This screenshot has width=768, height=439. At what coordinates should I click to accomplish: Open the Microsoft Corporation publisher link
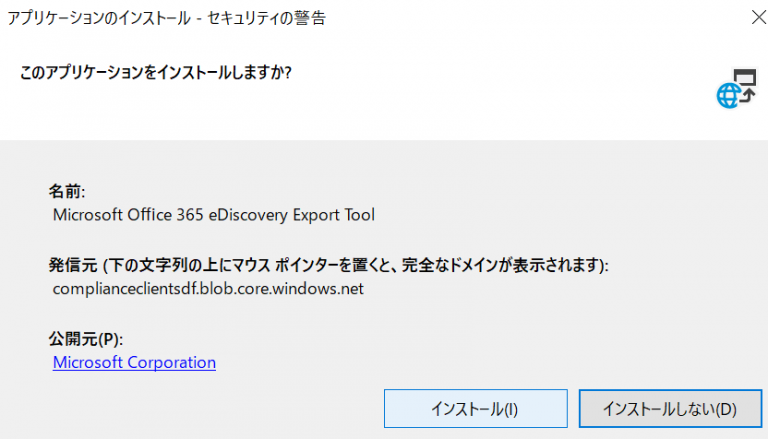(x=134, y=362)
